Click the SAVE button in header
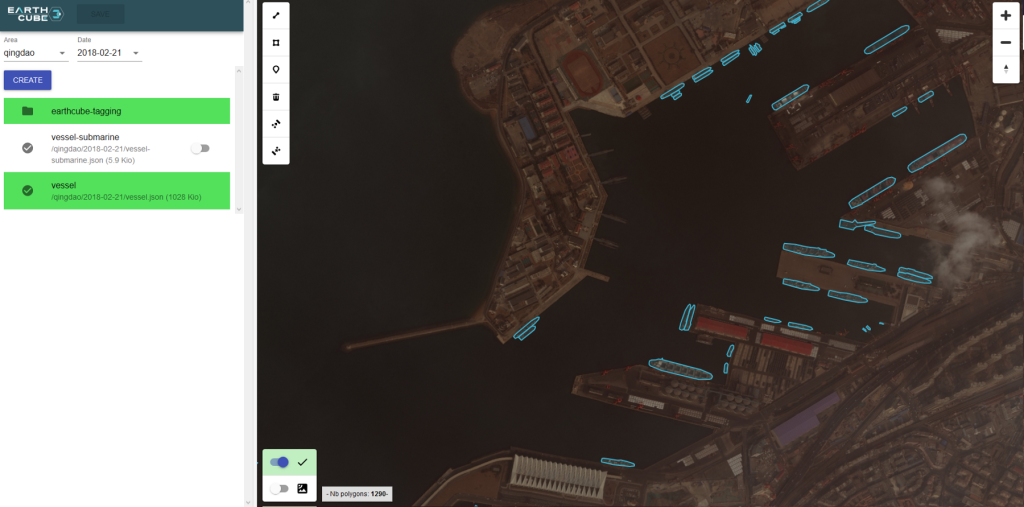 [101, 14]
